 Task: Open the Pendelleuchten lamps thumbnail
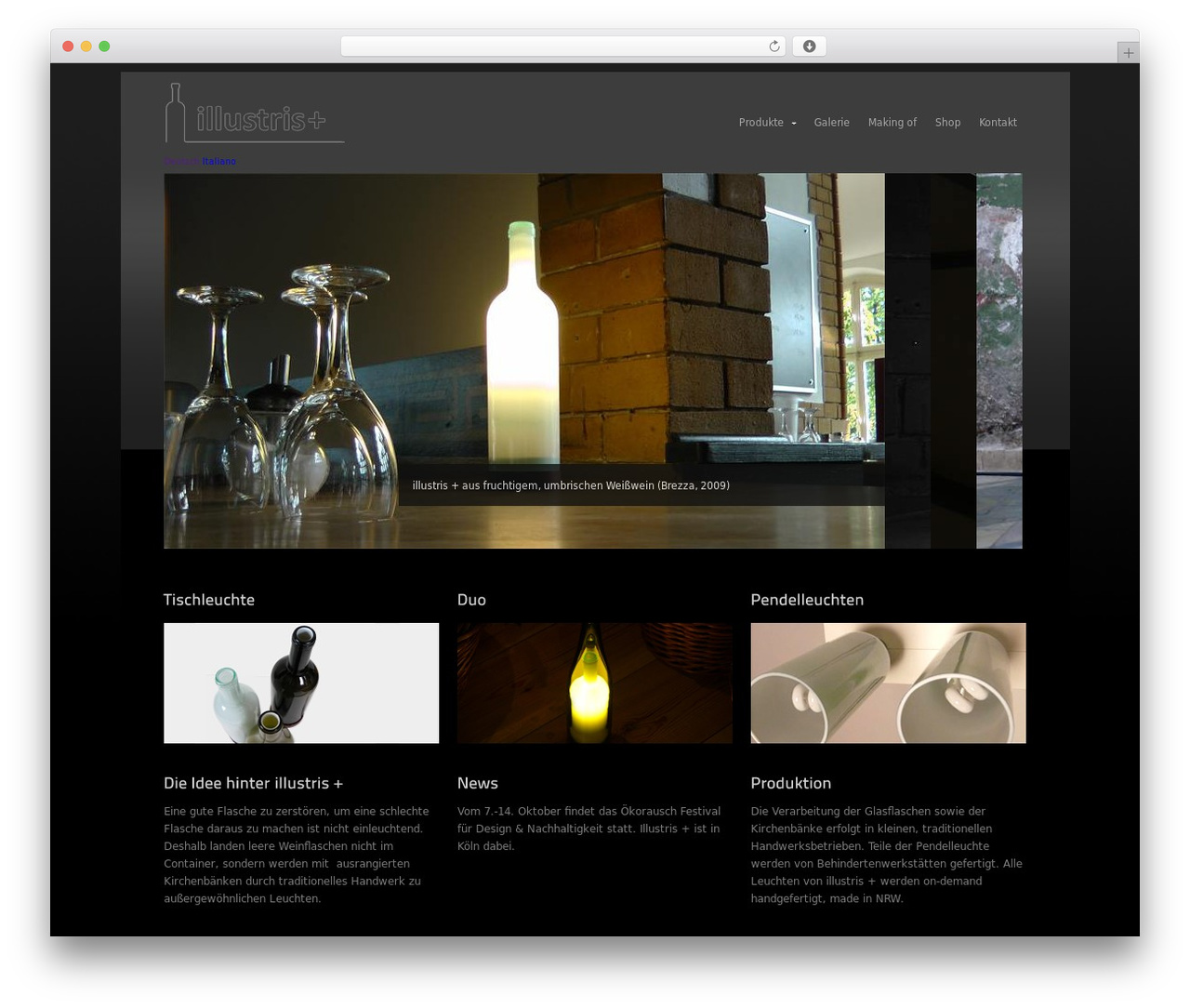point(888,683)
